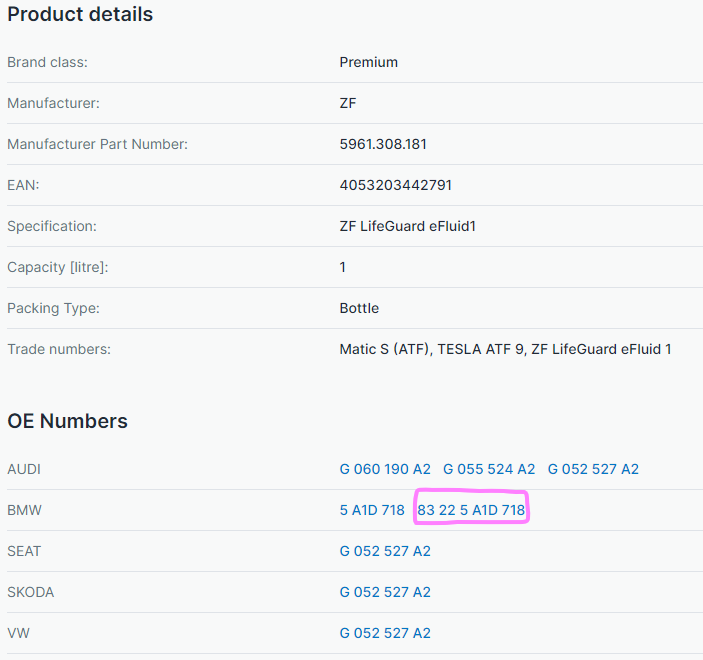703x660 pixels.
Task: Open AUDI OE number G 055 524 A2
Action: click(x=489, y=469)
